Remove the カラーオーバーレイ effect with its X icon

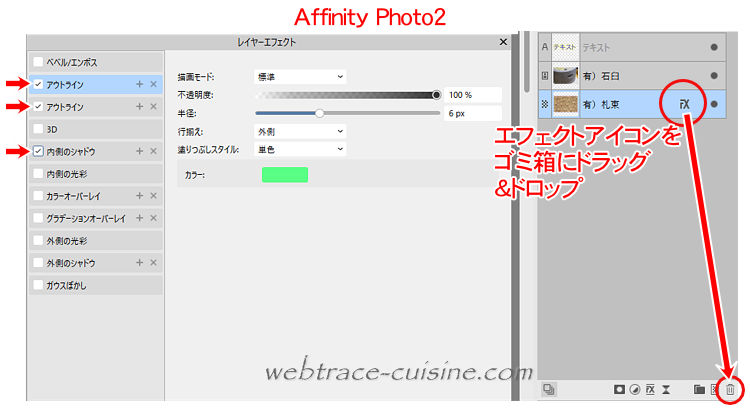click(x=153, y=196)
